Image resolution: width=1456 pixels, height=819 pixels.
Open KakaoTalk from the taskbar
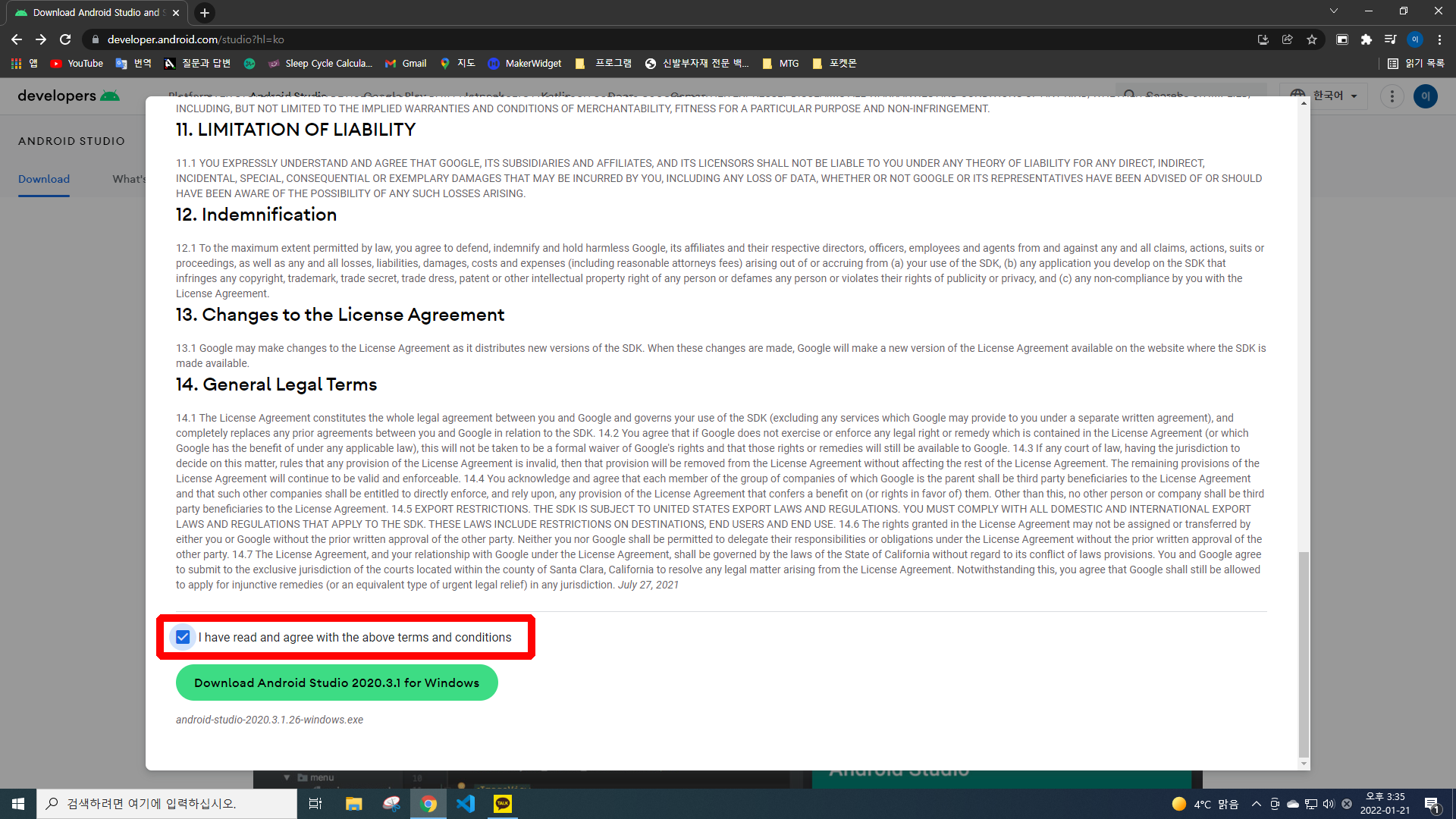pos(503,804)
